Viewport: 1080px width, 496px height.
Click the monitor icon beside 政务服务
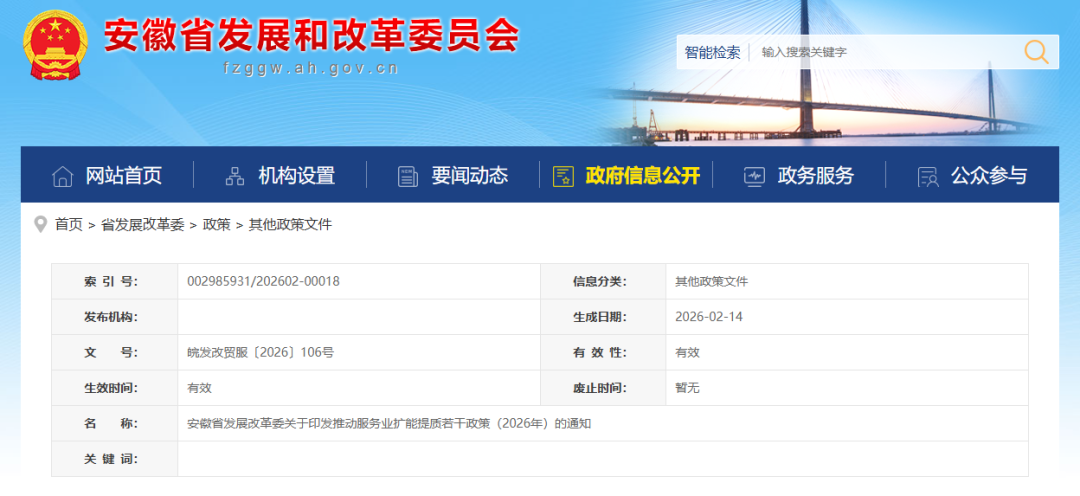click(754, 176)
